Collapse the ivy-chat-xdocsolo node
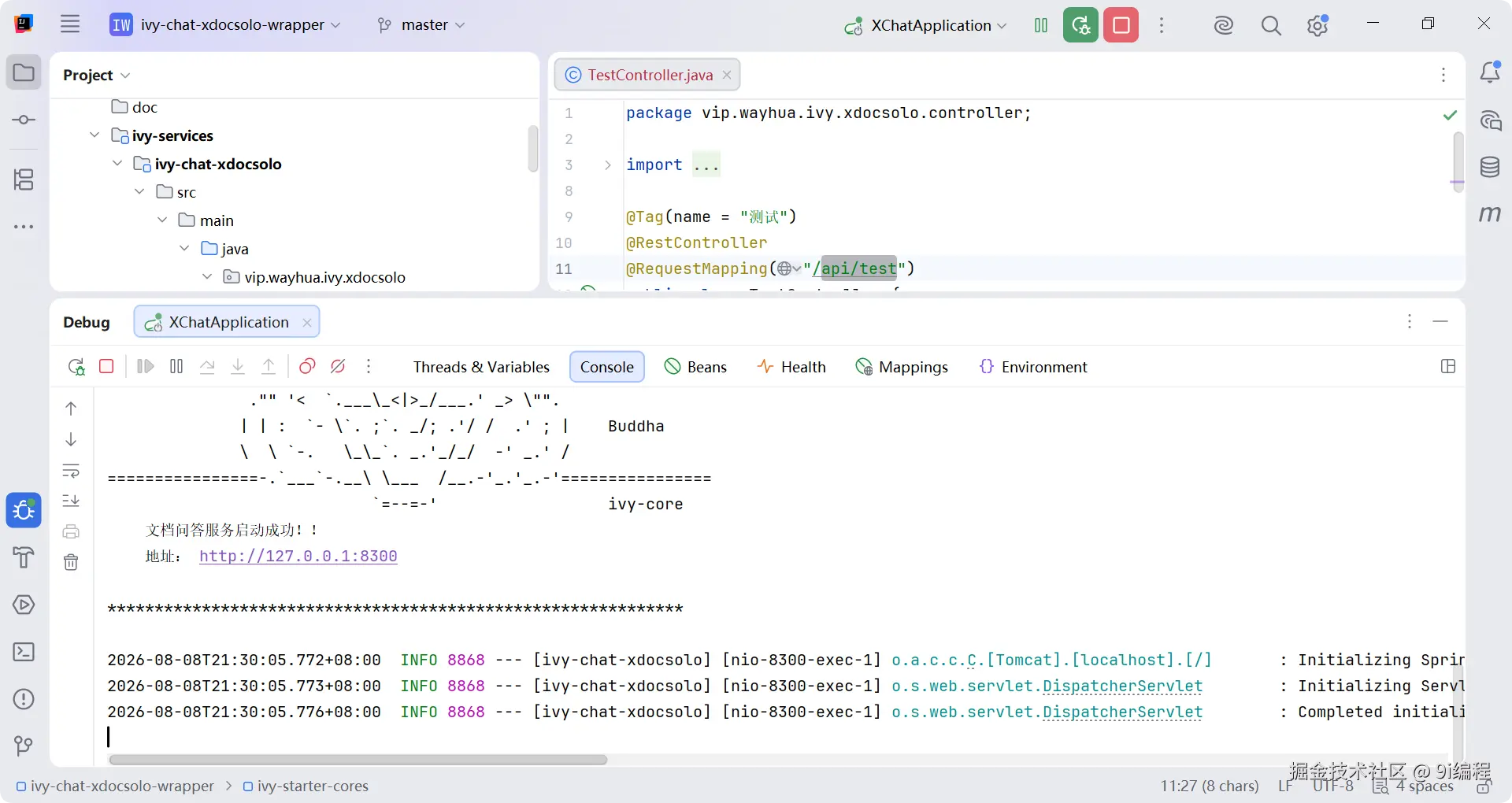The image size is (1512, 803). [x=117, y=164]
